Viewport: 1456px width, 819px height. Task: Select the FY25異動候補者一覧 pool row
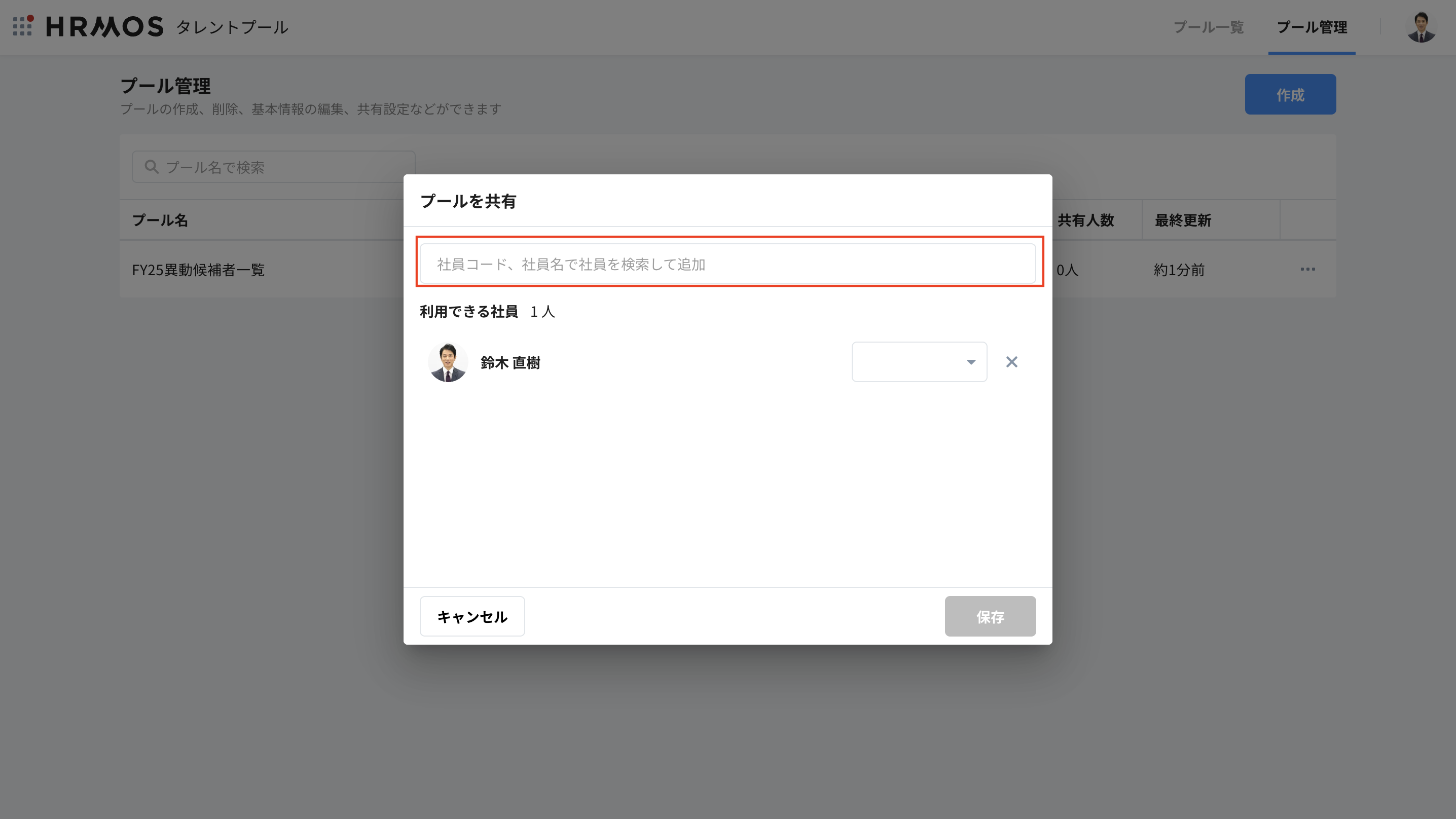coord(198,270)
